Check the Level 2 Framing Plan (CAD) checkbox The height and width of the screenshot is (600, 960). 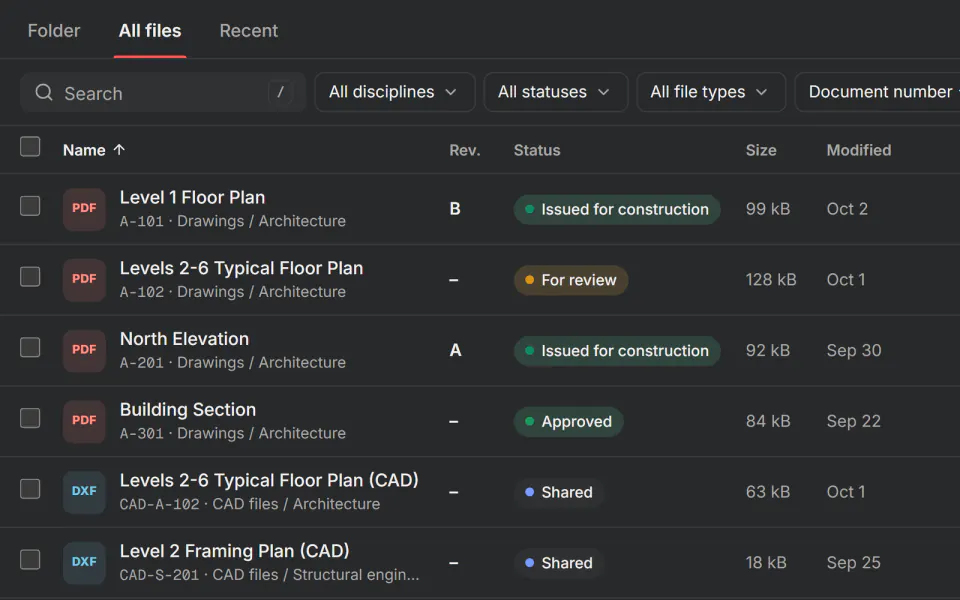(x=30, y=560)
